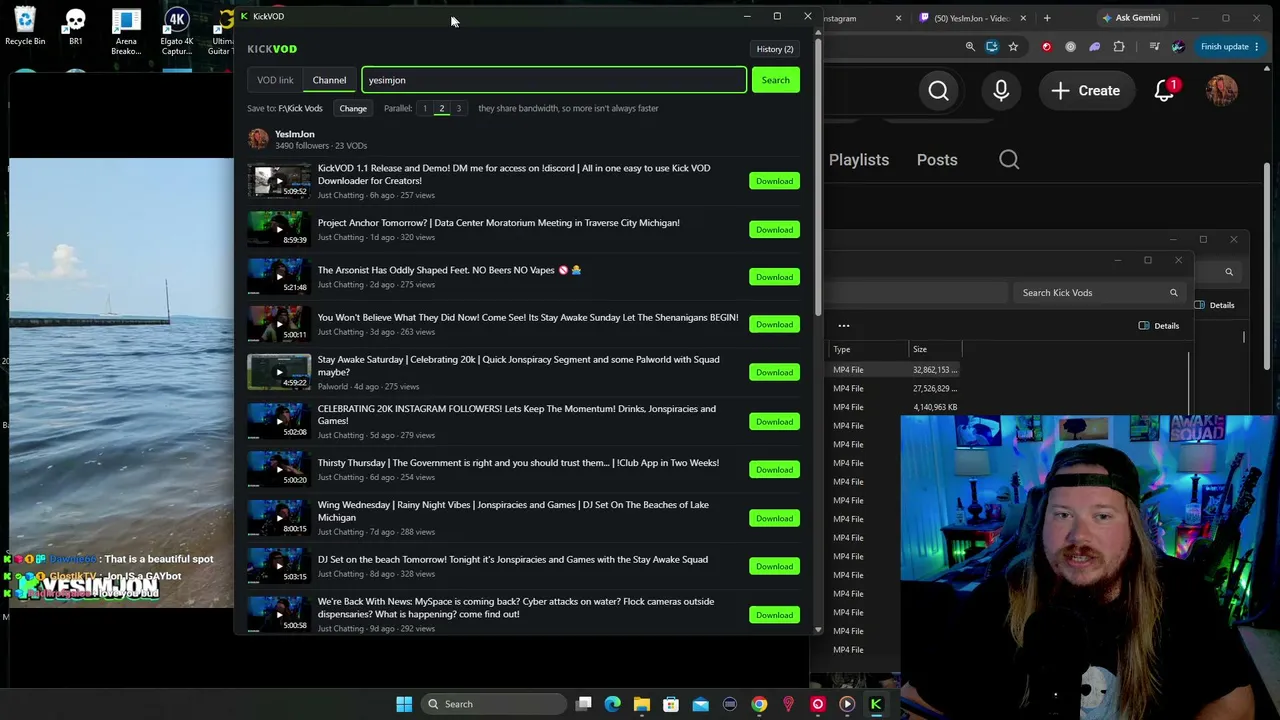Click the install-app icon in Chrome address bar
This screenshot has height=720, width=1280.
992,47
